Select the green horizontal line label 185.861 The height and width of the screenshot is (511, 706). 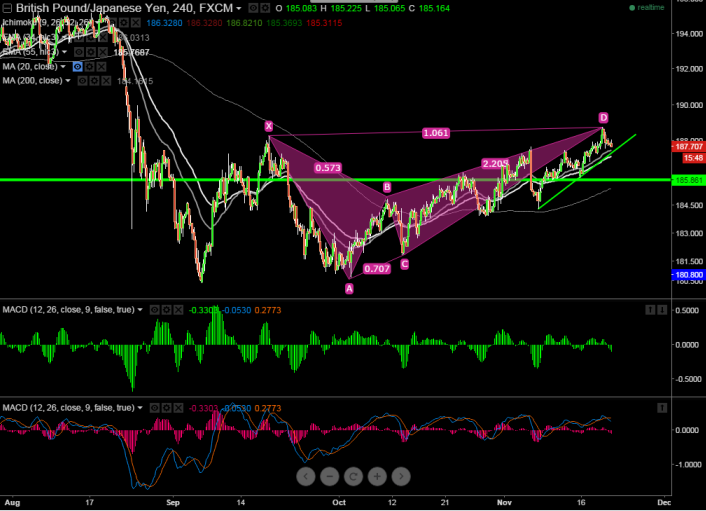[x=688, y=180]
